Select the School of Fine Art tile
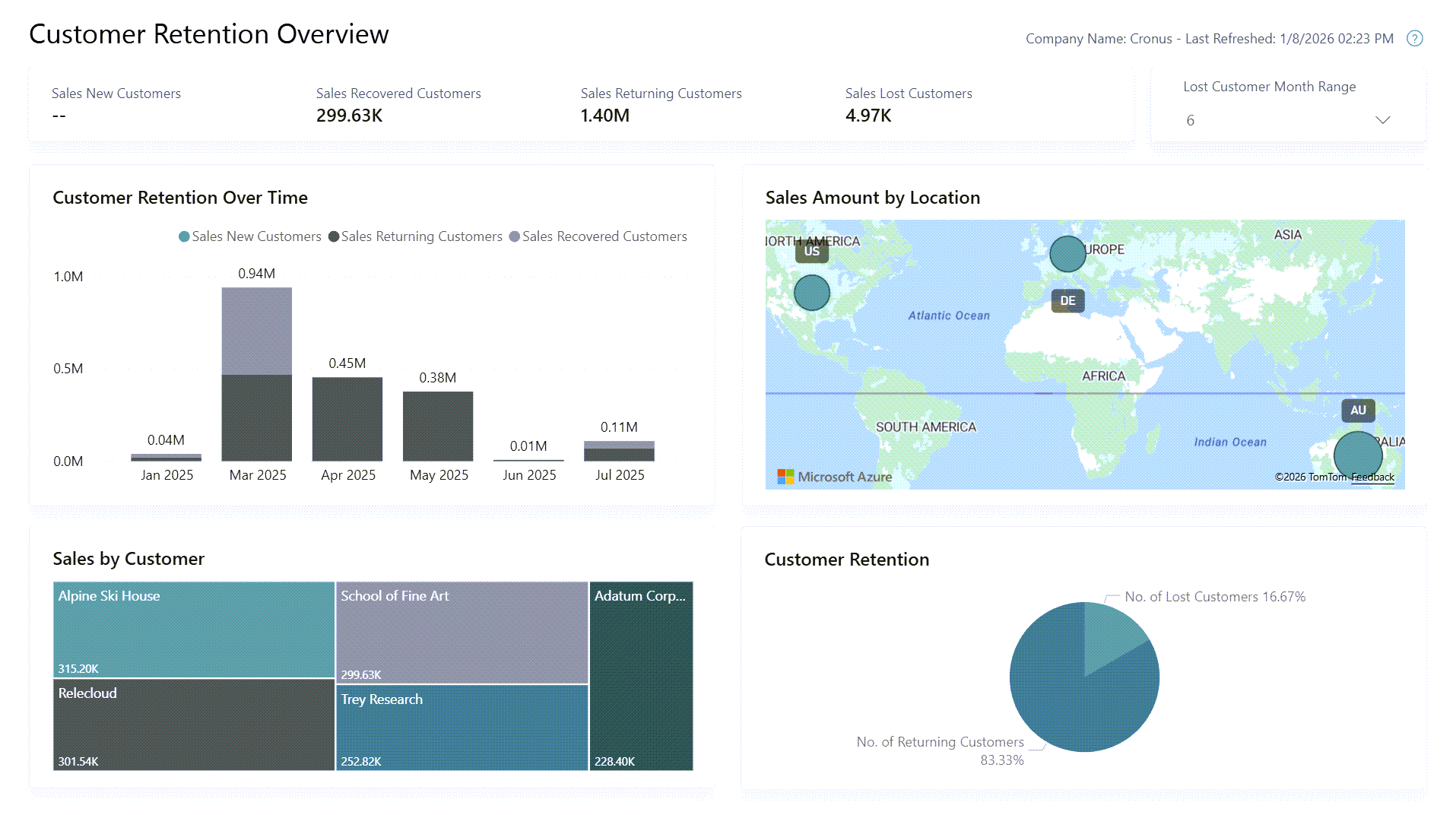Image resolution: width=1456 pixels, height=815 pixels. pos(462,631)
